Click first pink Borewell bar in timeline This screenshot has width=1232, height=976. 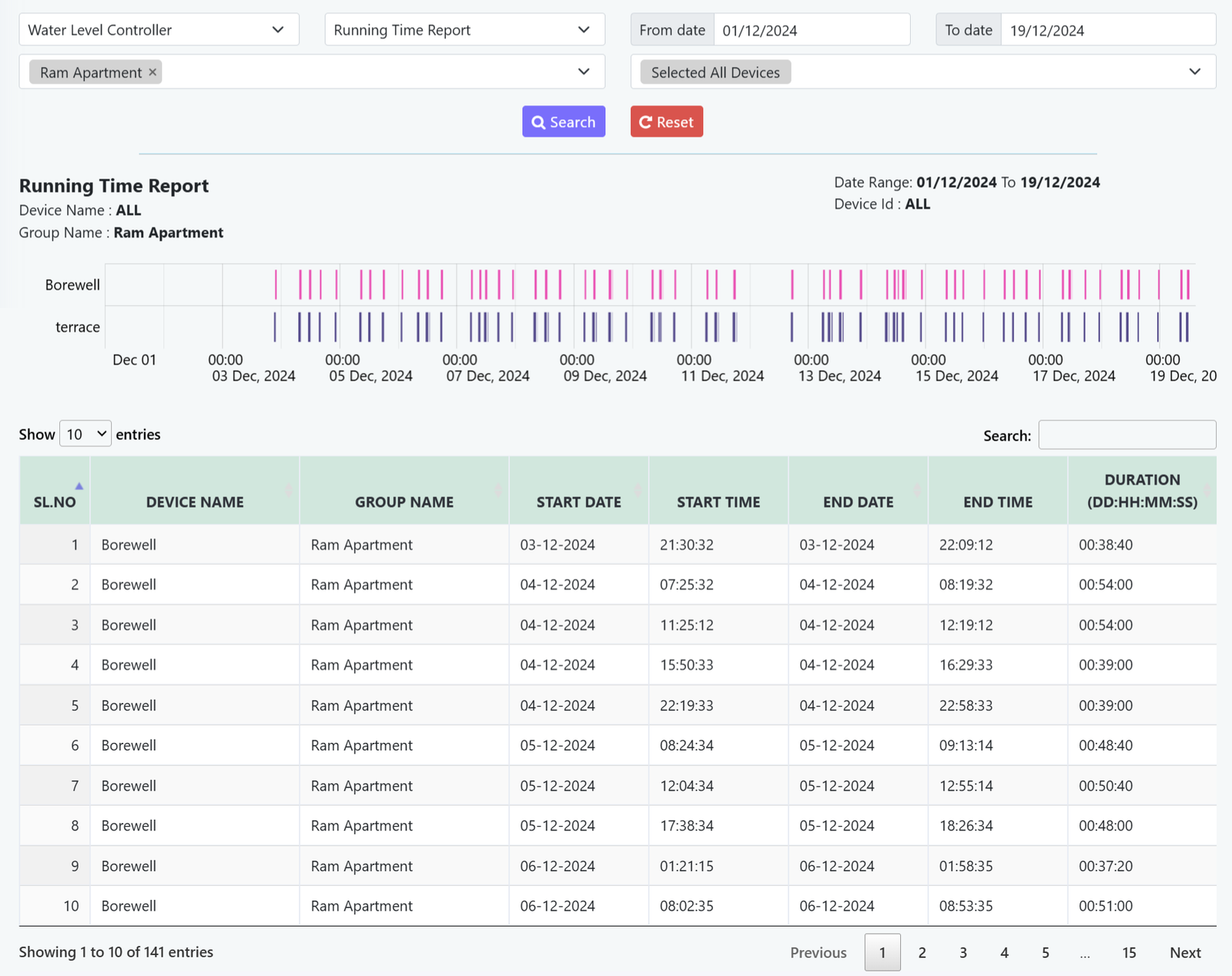[x=276, y=285]
